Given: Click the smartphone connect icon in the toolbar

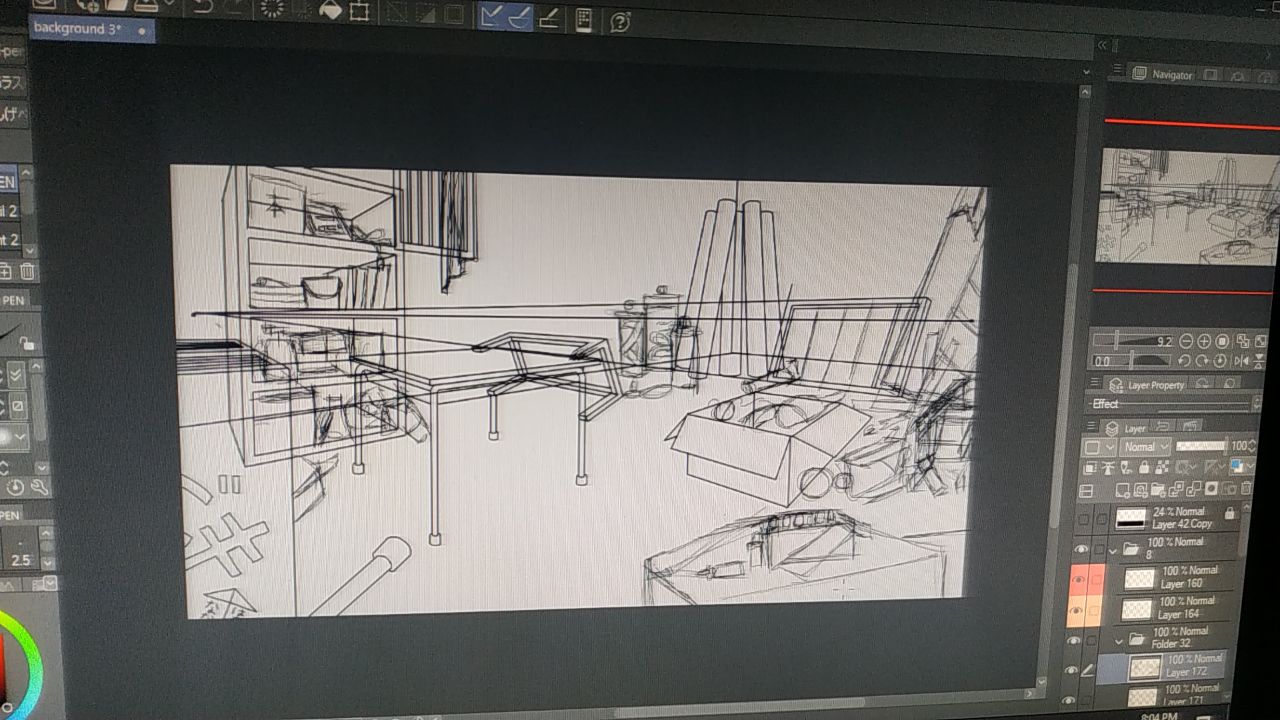Looking at the screenshot, I should point(584,20).
